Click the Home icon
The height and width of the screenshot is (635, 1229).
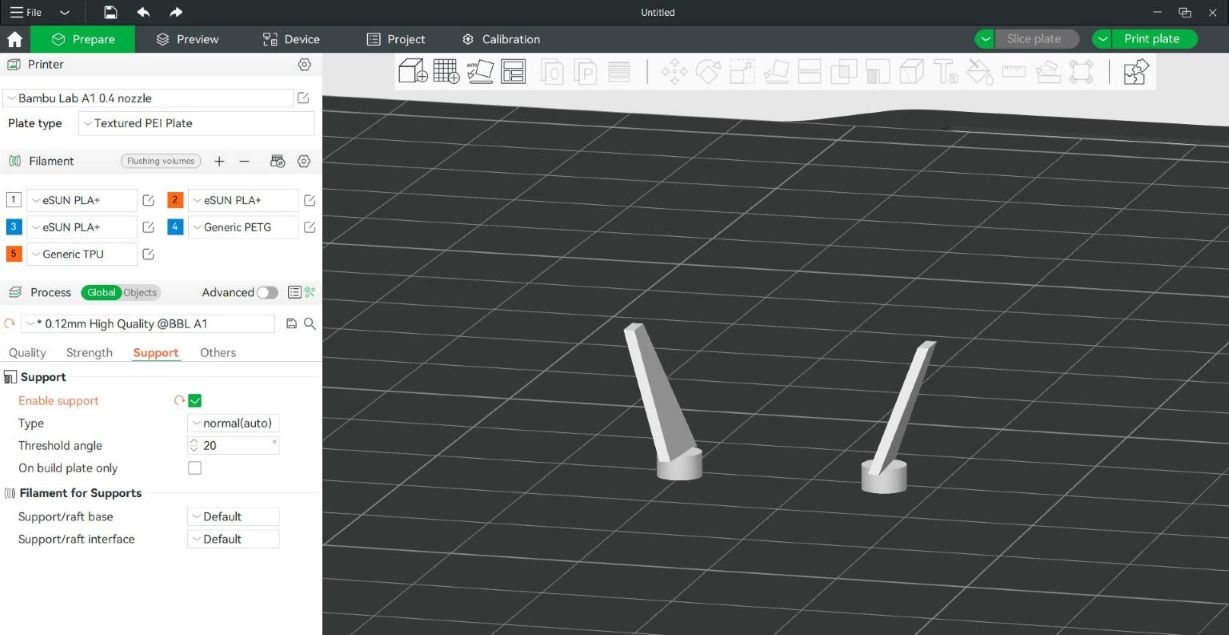click(x=14, y=39)
